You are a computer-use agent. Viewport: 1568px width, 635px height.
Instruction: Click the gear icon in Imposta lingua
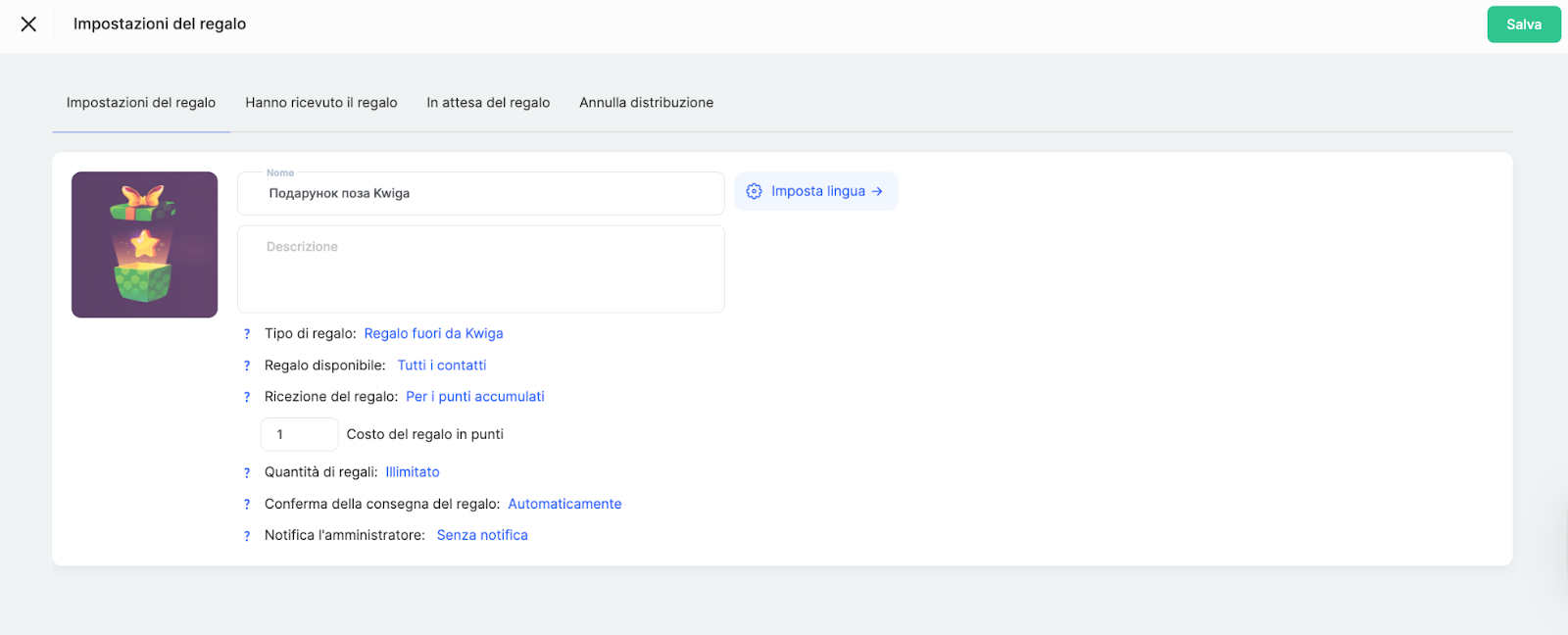[754, 191]
